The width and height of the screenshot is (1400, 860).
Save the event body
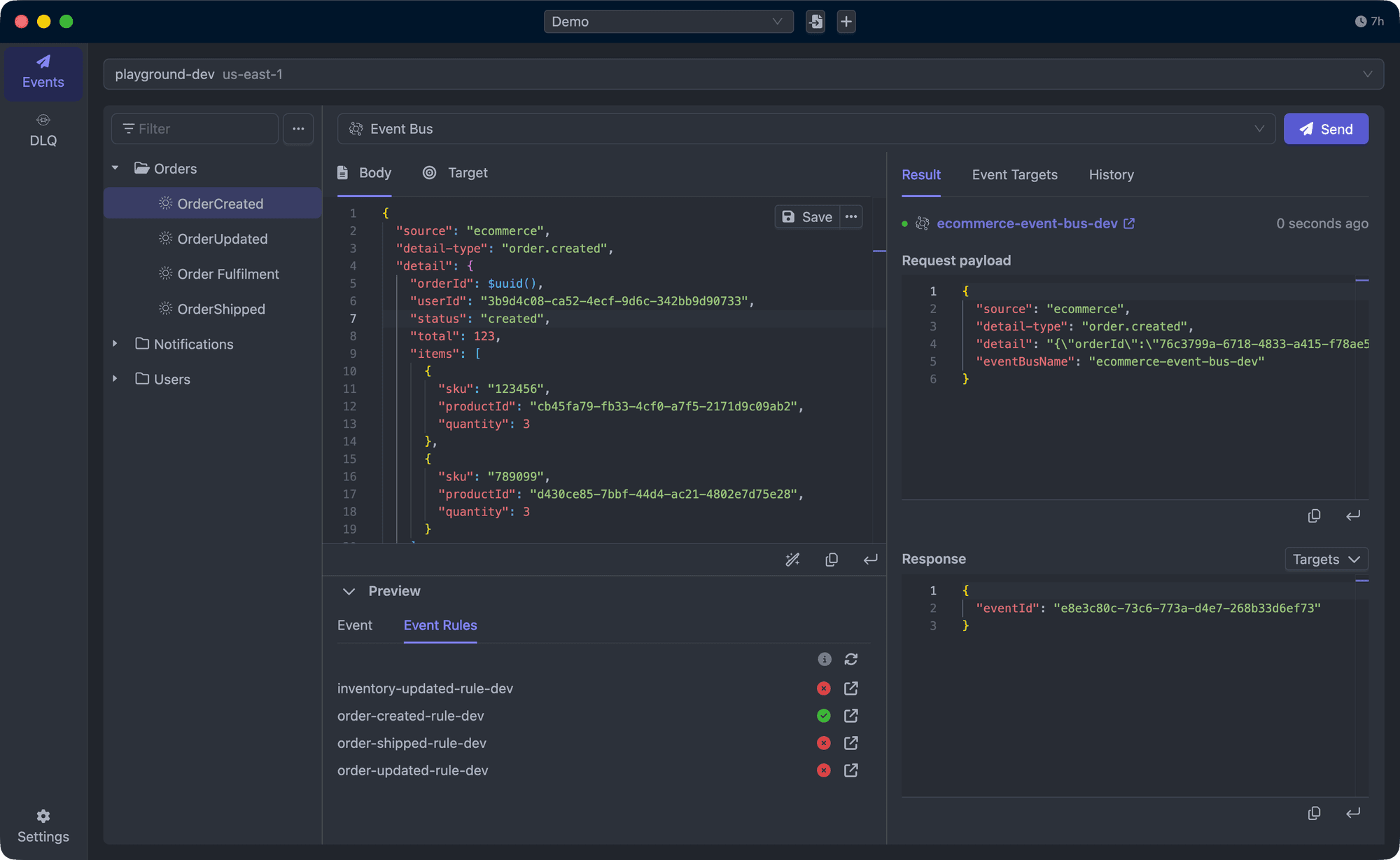pos(807,217)
